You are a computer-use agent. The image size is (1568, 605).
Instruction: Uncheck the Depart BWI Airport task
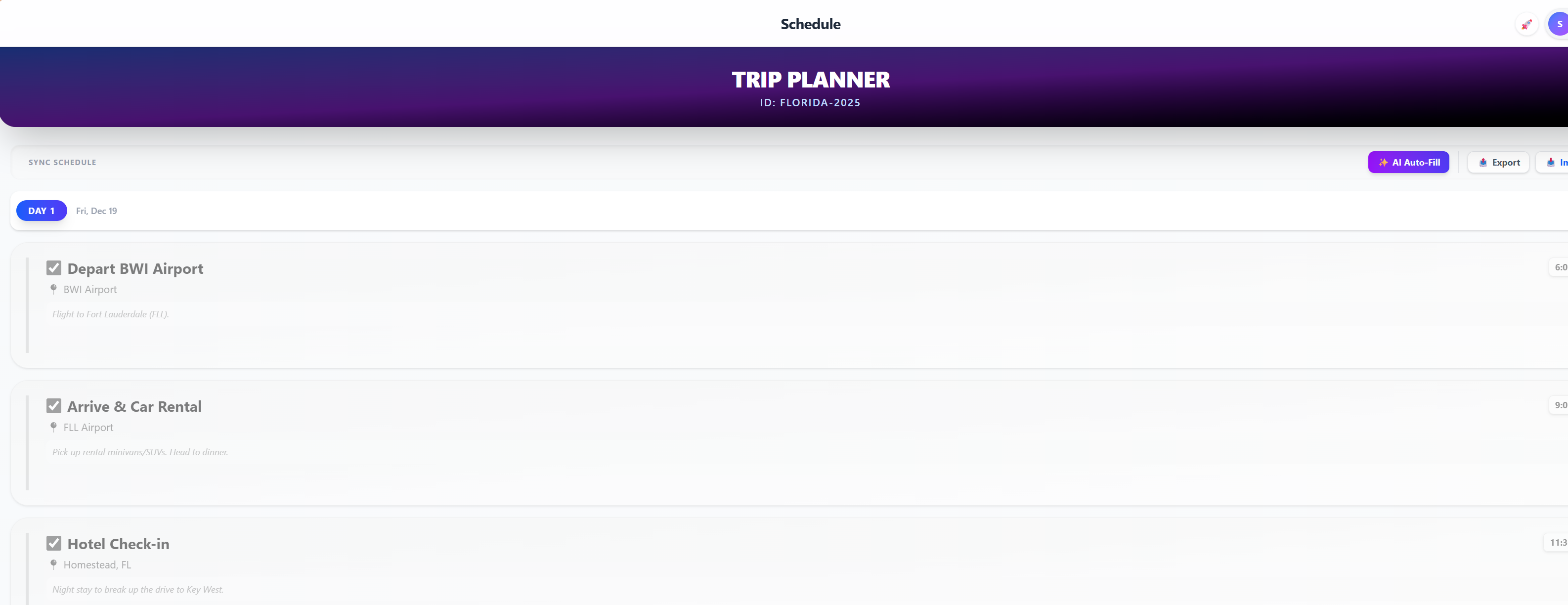pos(55,268)
